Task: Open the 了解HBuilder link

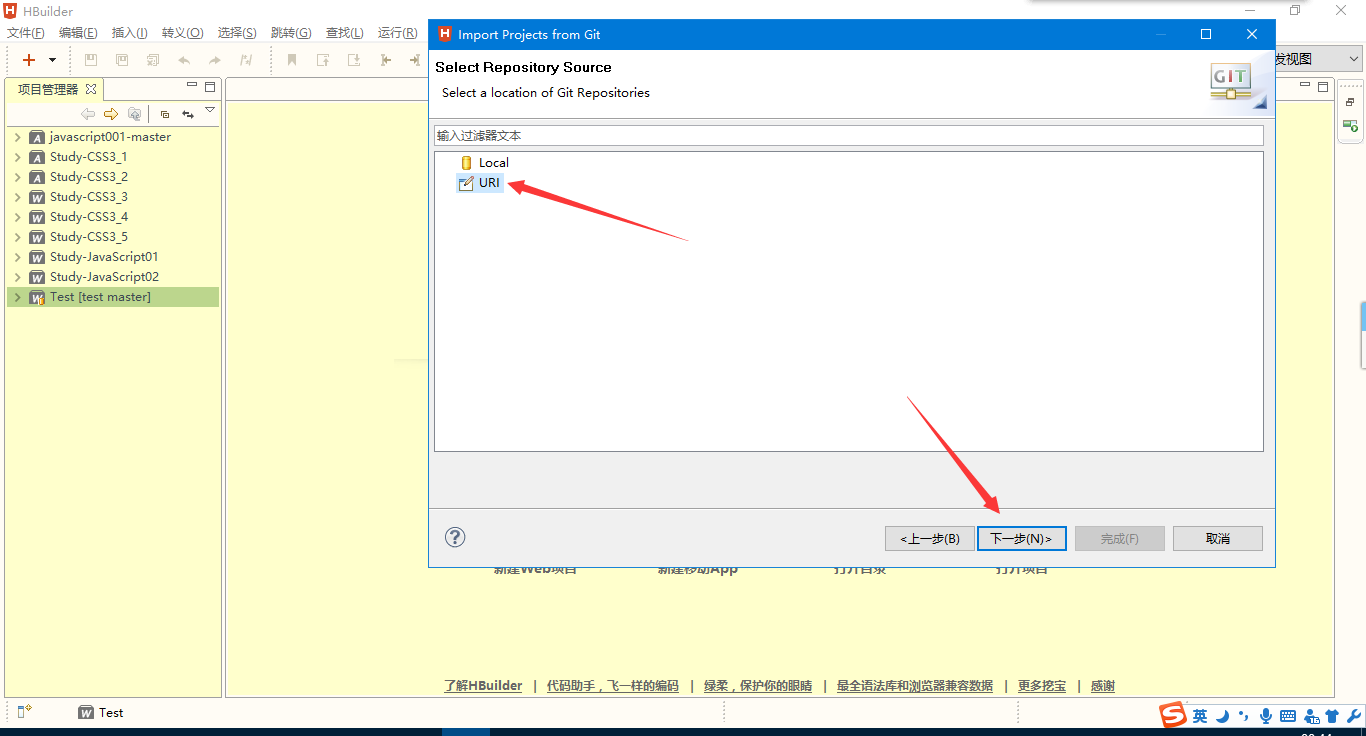Action: [483, 686]
